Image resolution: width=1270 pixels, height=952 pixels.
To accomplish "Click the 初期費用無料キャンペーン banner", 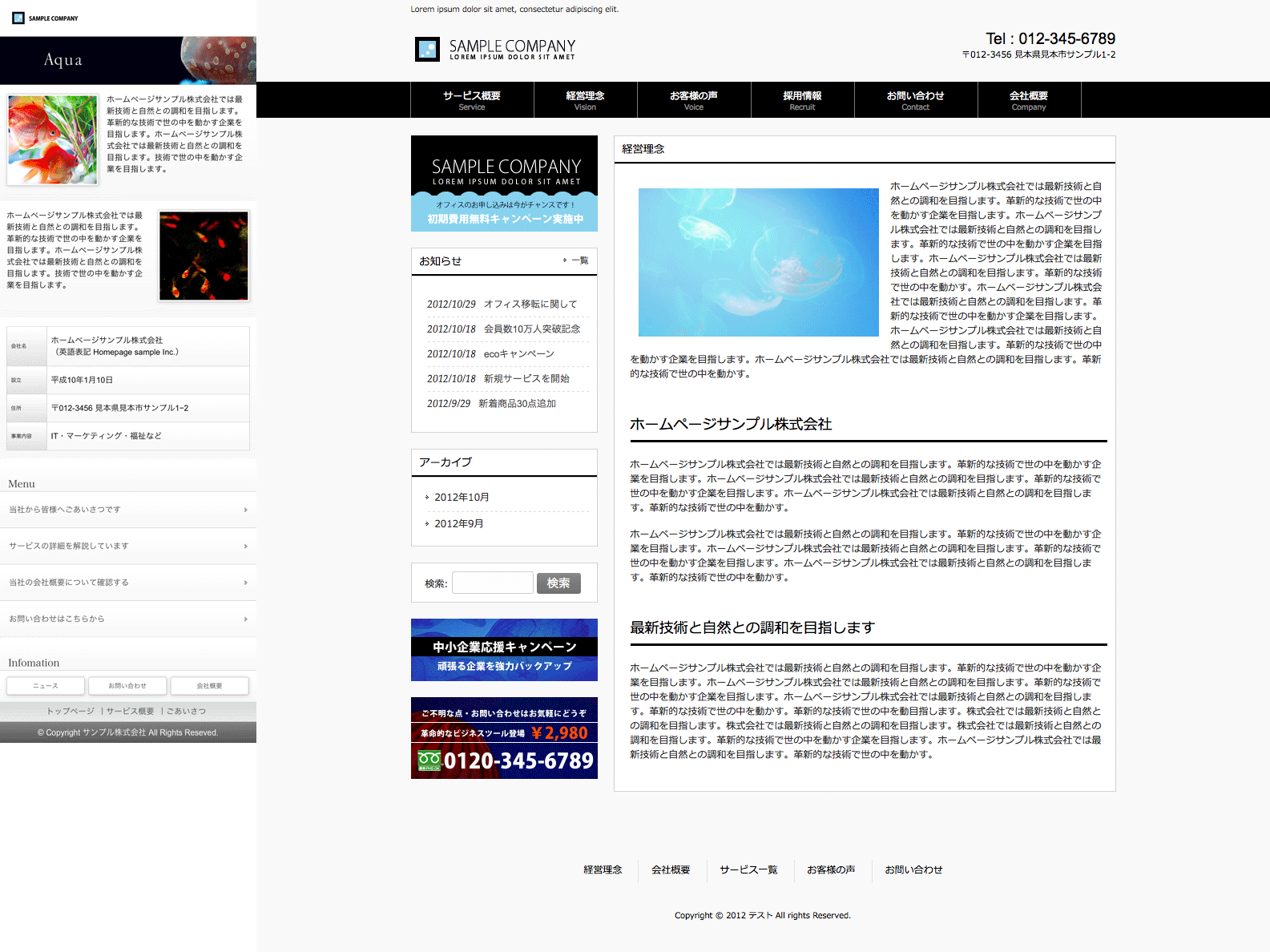I will [x=504, y=212].
